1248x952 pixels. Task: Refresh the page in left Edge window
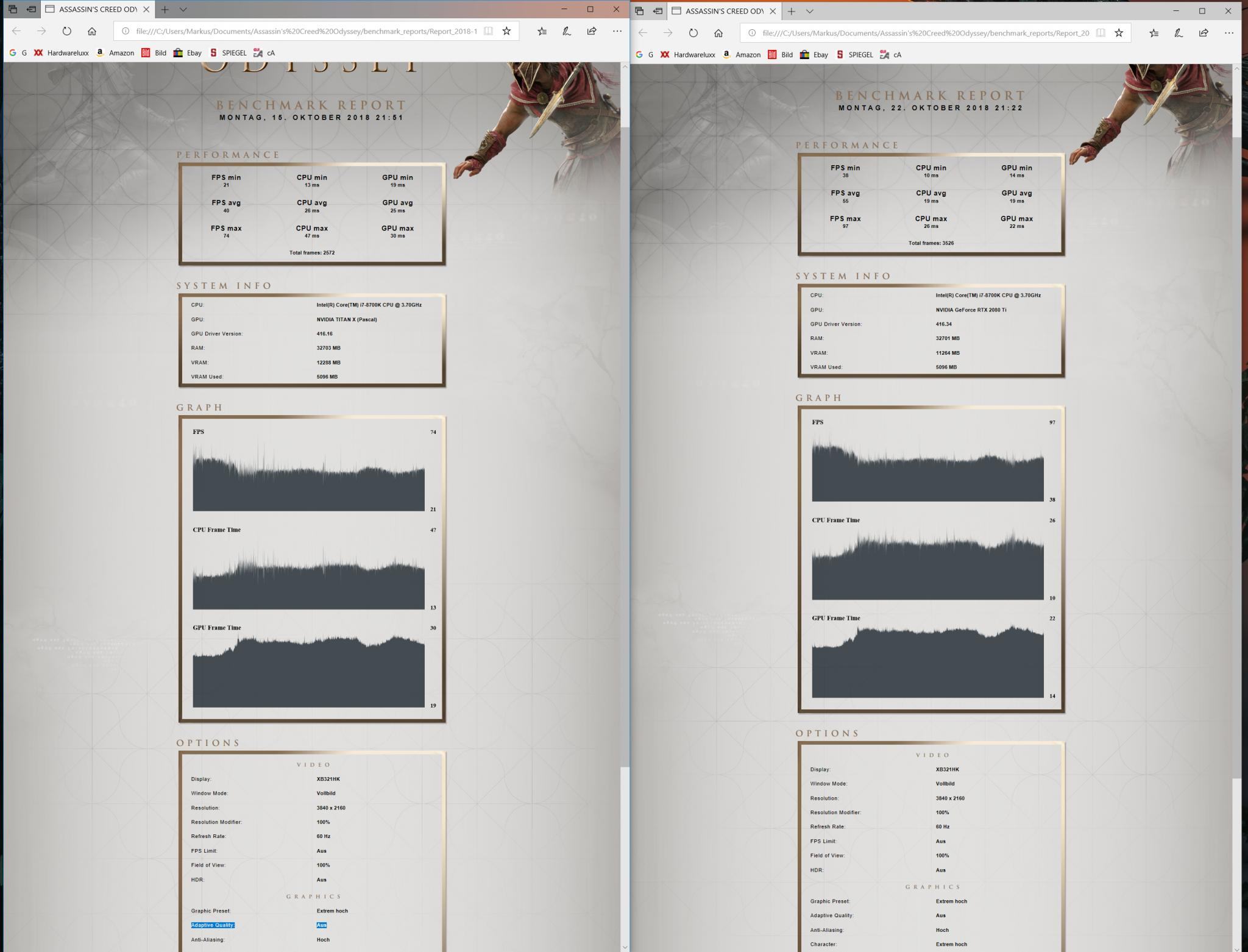click(x=67, y=31)
